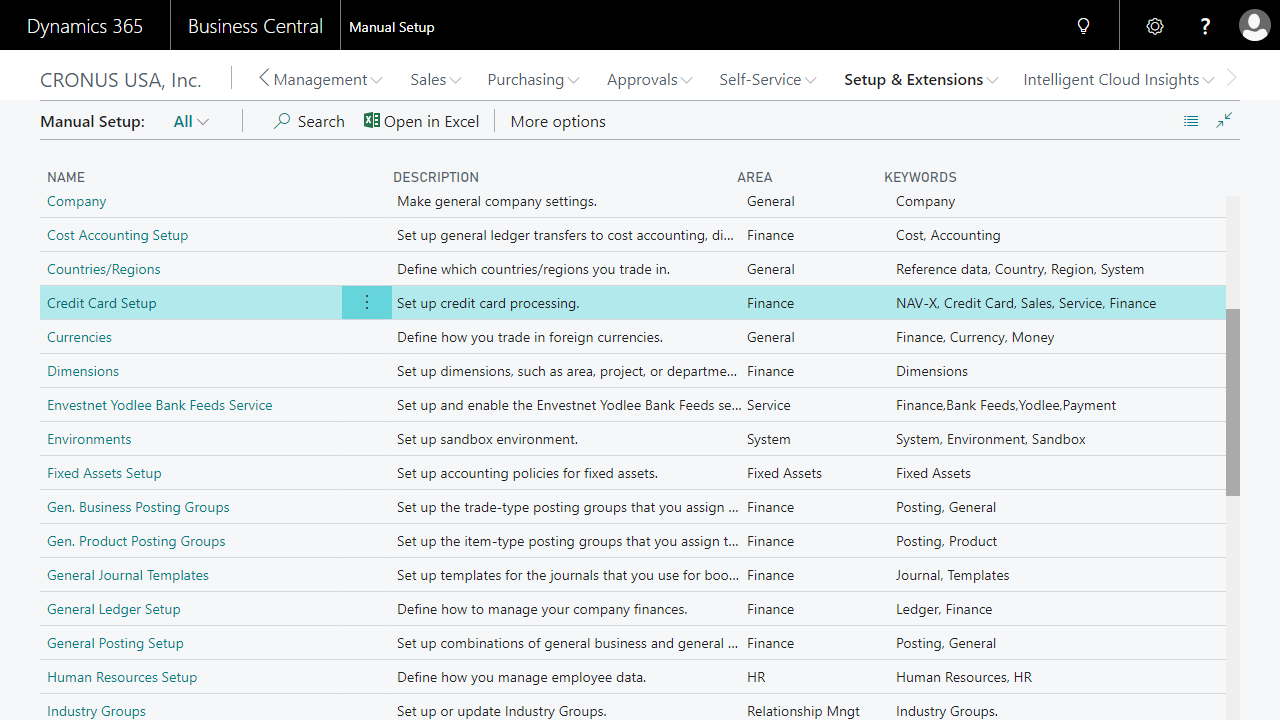Click More options in the action bar
Screen dimensions: 1280x720
[558, 122]
